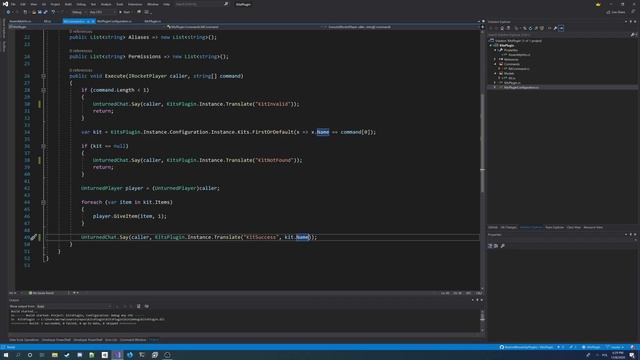Image resolution: width=640 pixels, height=360 pixels.
Task: Click the highlighted Name in FirstOrDefault line
Action: [323, 132]
